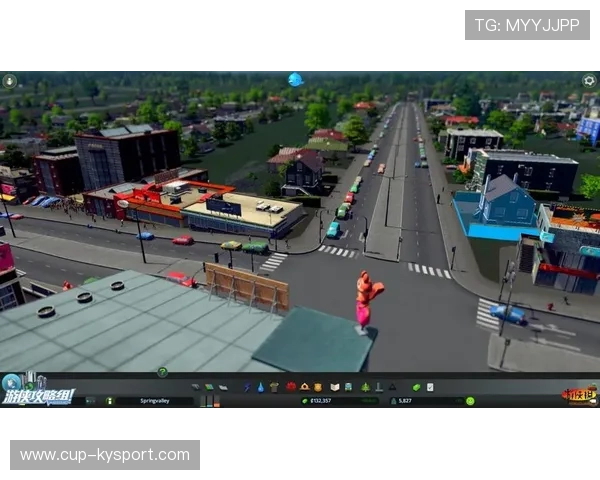Image resolution: width=600 pixels, height=480 pixels.
Task: Open the Fire department menu
Action: 305,387
